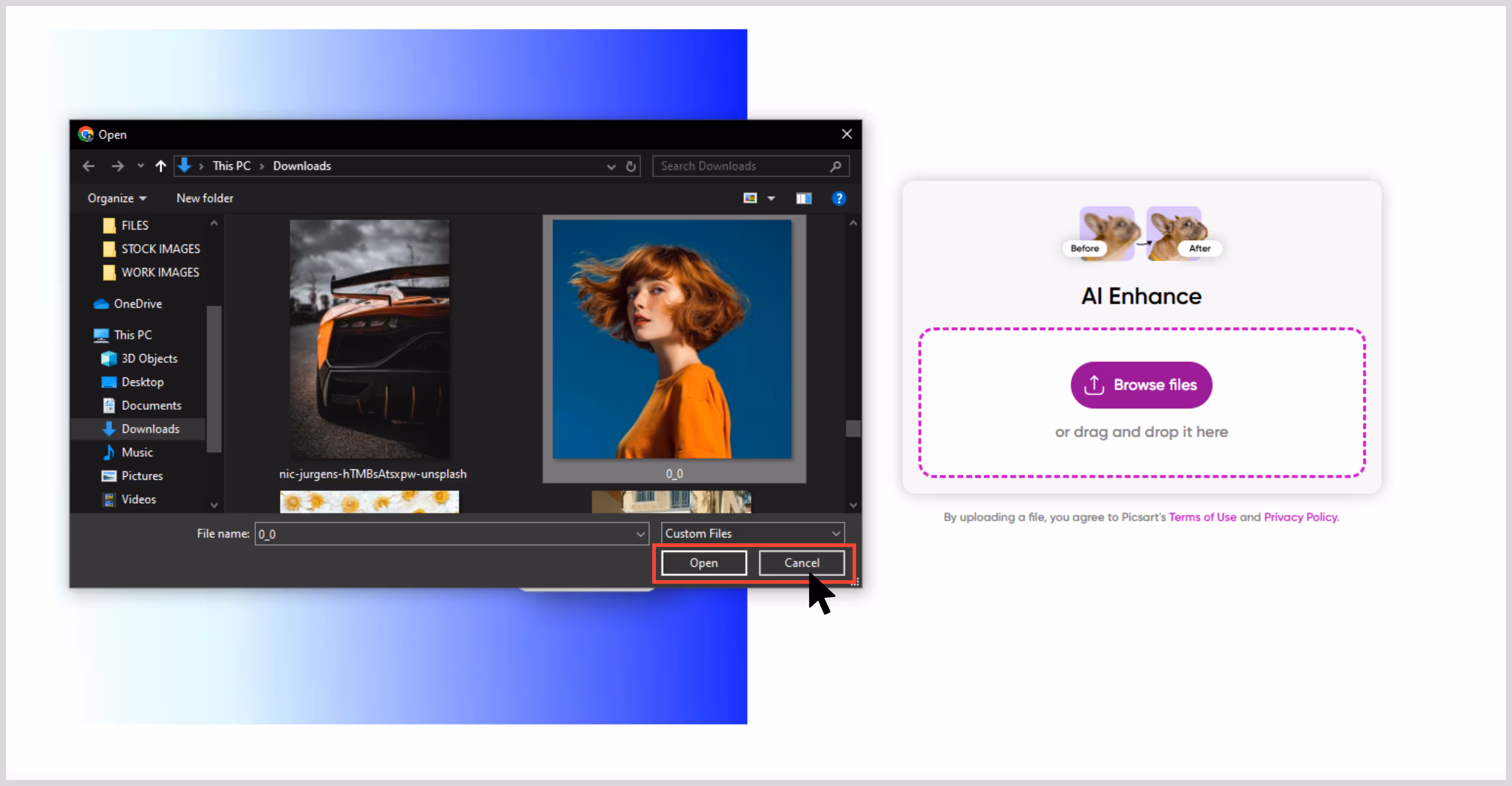Click Browse files on Picsart page
This screenshot has height=786, width=1512.
[1141, 385]
